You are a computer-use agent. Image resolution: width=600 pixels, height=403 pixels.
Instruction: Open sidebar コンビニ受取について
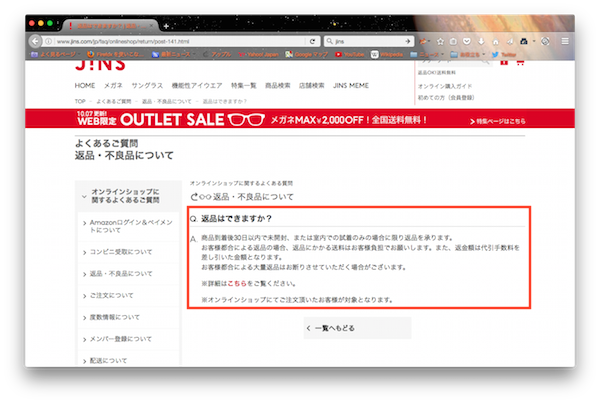[x=128, y=252]
